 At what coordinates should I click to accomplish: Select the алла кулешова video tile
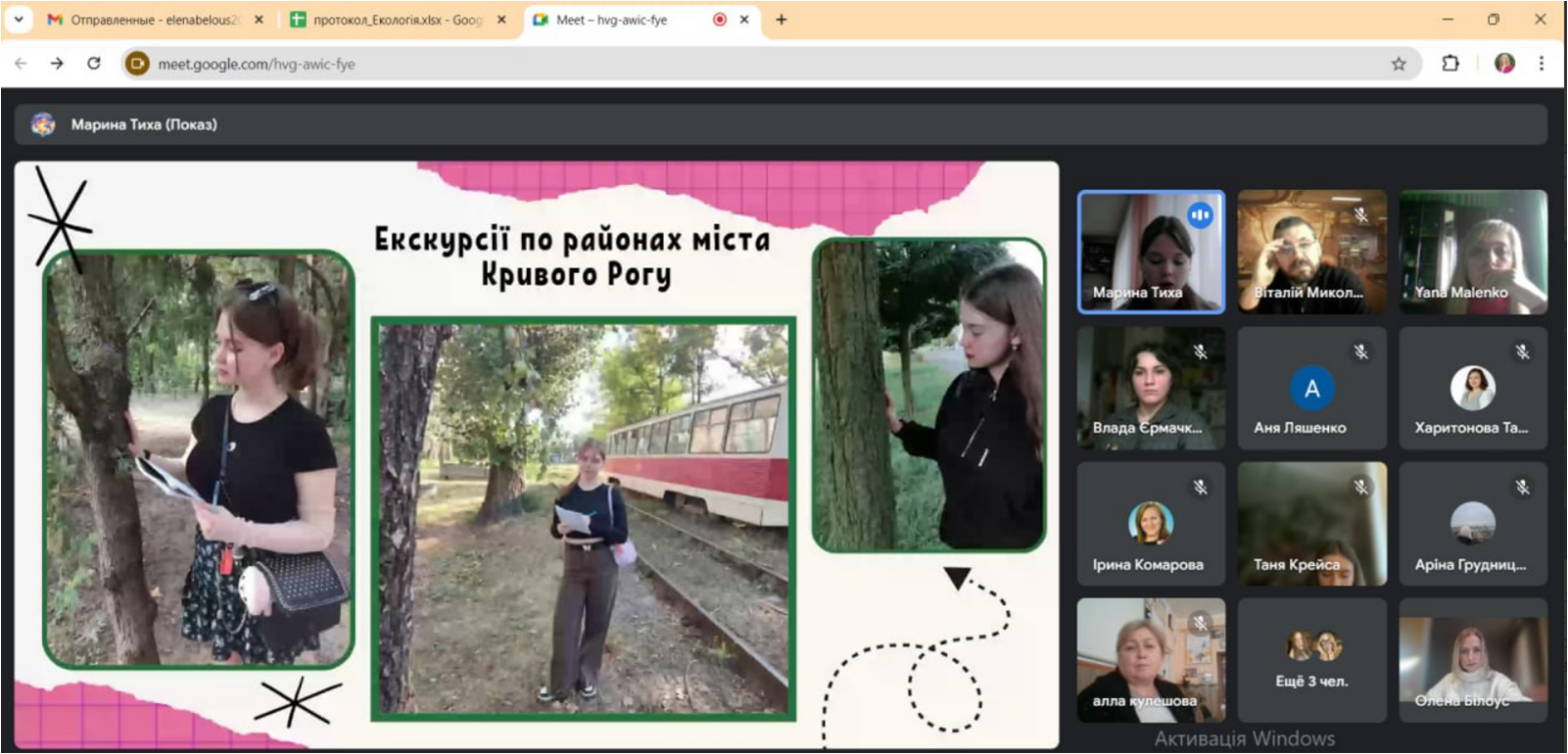pos(1151,660)
